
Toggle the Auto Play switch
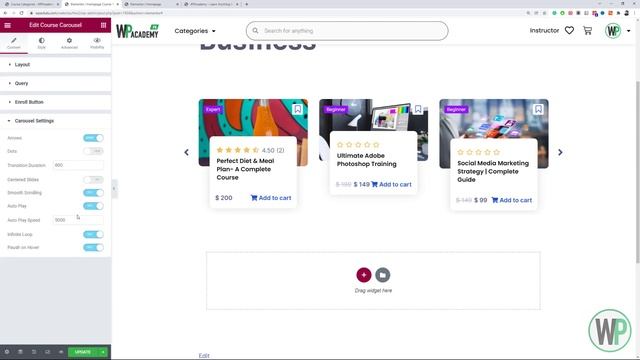coord(93,206)
